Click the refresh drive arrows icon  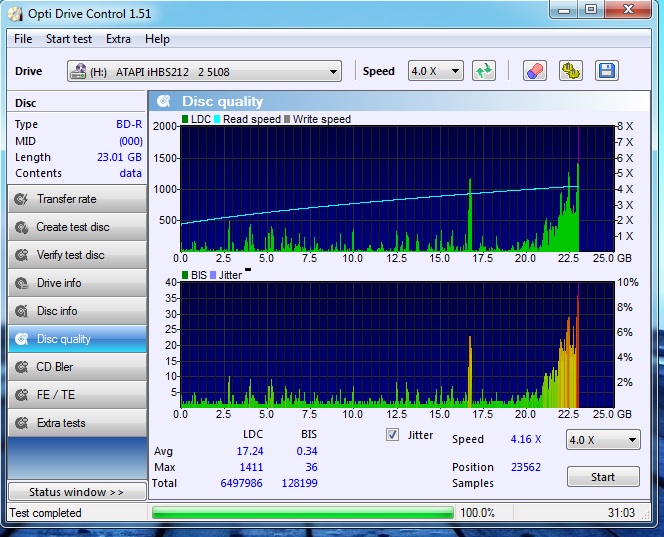pyautogui.click(x=484, y=71)
